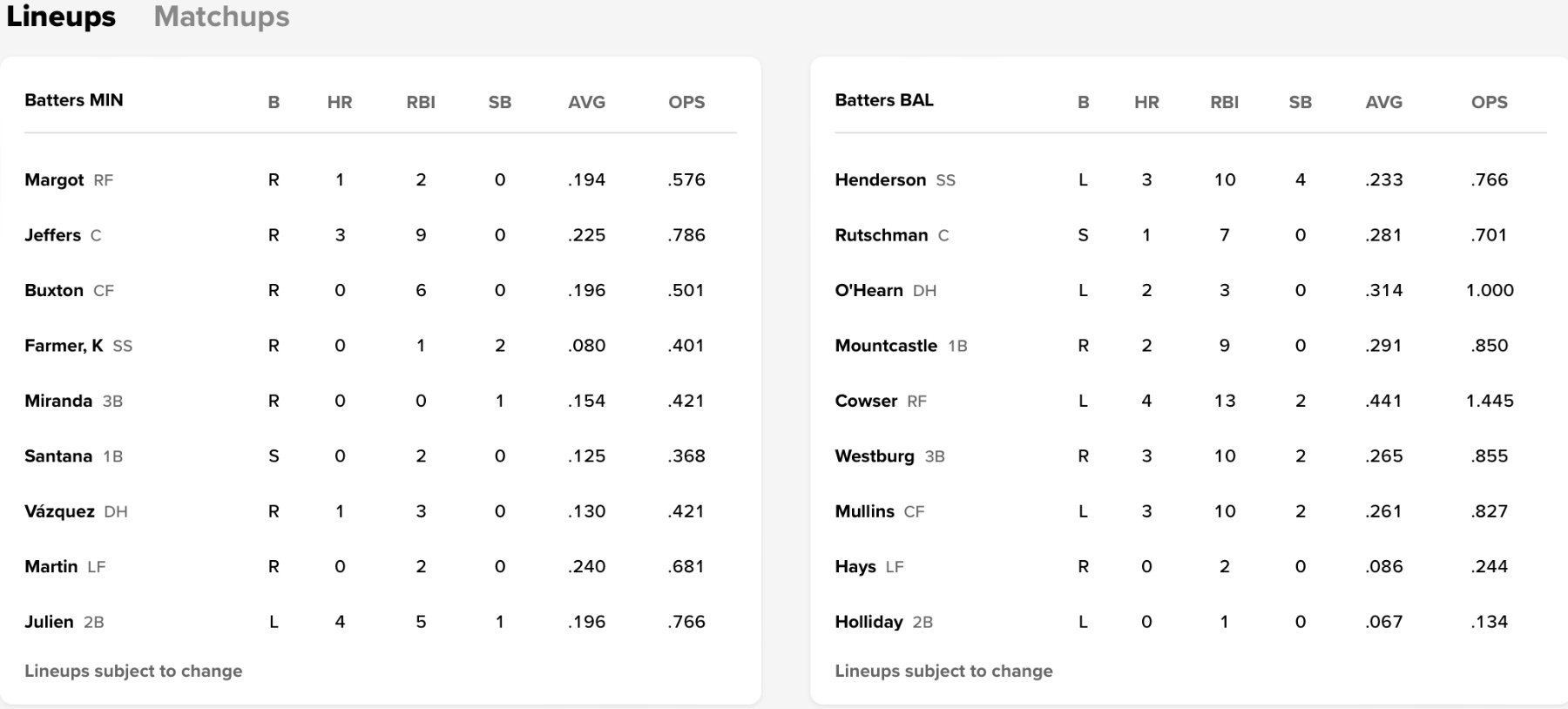Open Rutschman's player page

click(x=881, y=235)
